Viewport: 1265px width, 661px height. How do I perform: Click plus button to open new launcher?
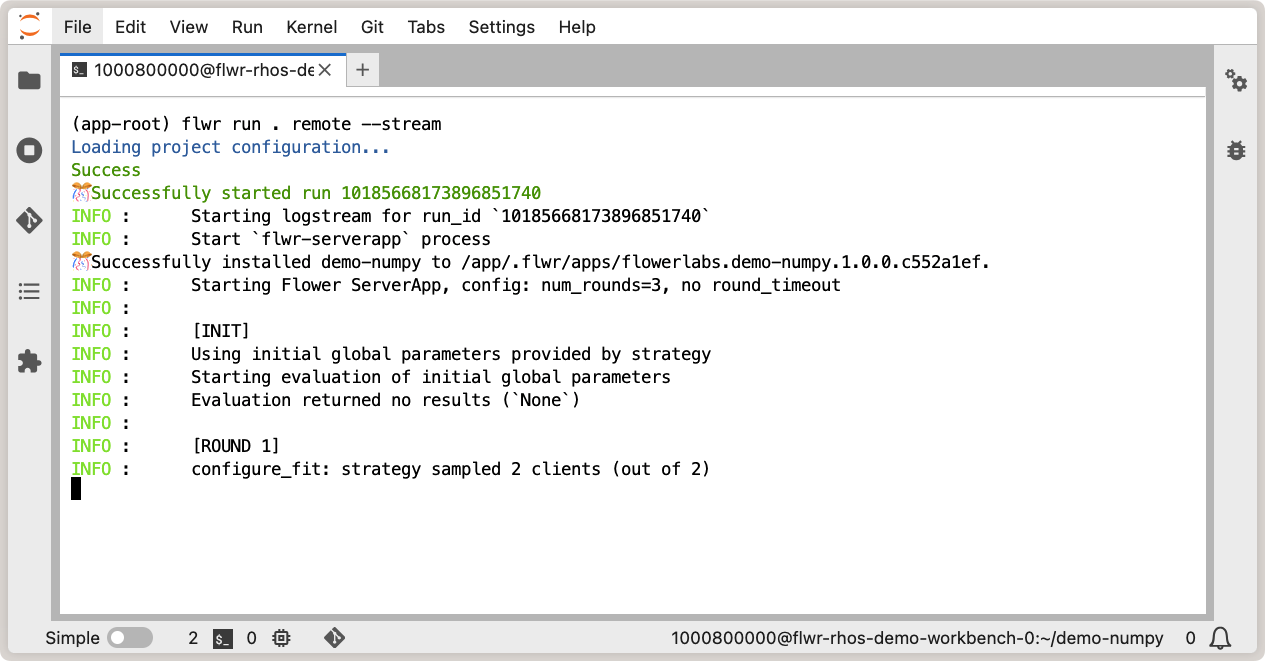click(362, 70)
